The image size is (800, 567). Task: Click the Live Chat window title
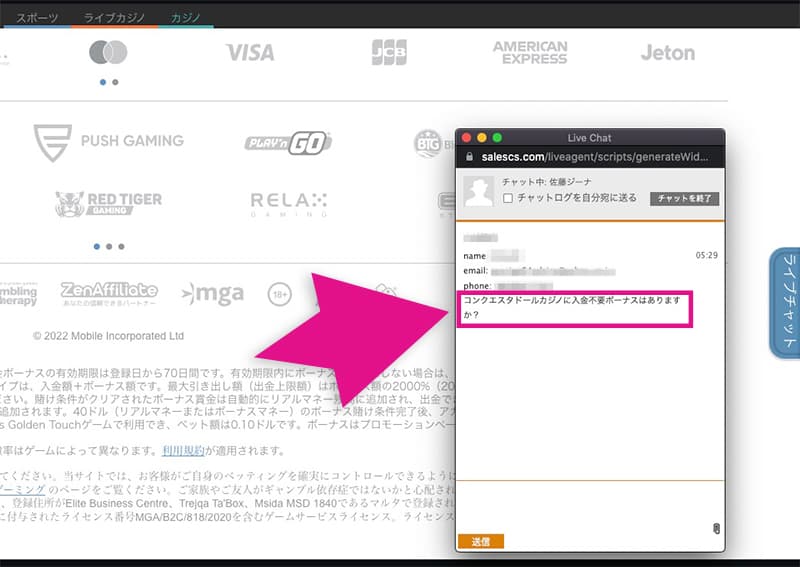point(589,138)
